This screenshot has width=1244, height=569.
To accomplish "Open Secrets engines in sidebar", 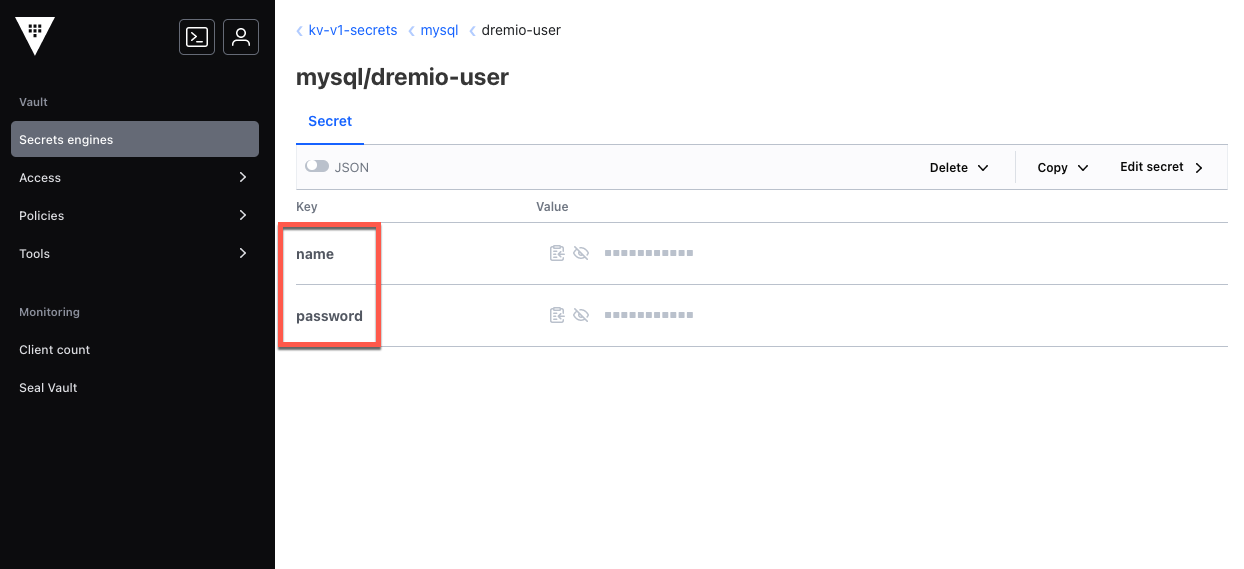I will point(134,140).
